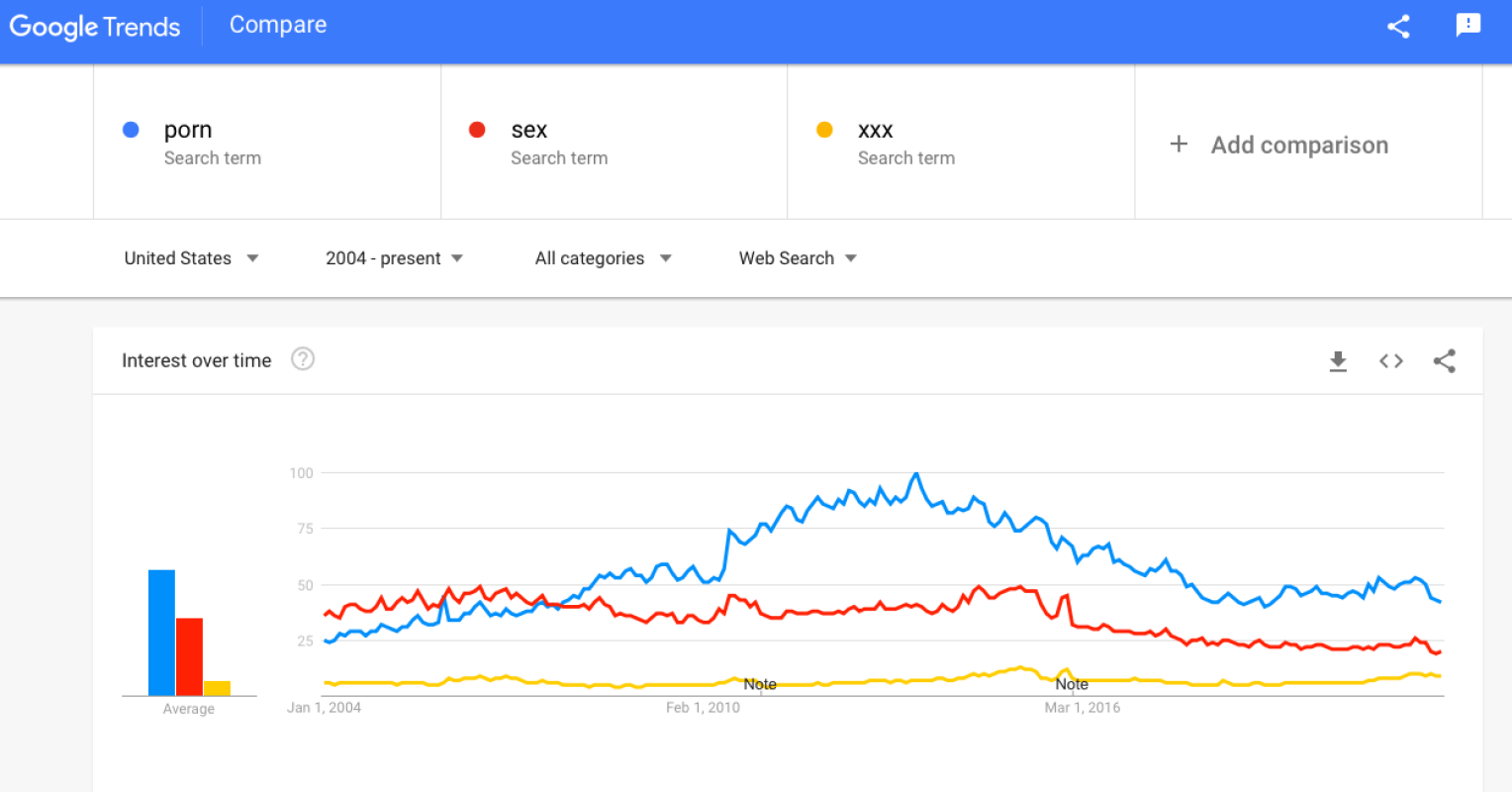This screenshot has height=792, width=1512.
Task: Click the embed code icon on chart
Action: [x=1391, y=361]
